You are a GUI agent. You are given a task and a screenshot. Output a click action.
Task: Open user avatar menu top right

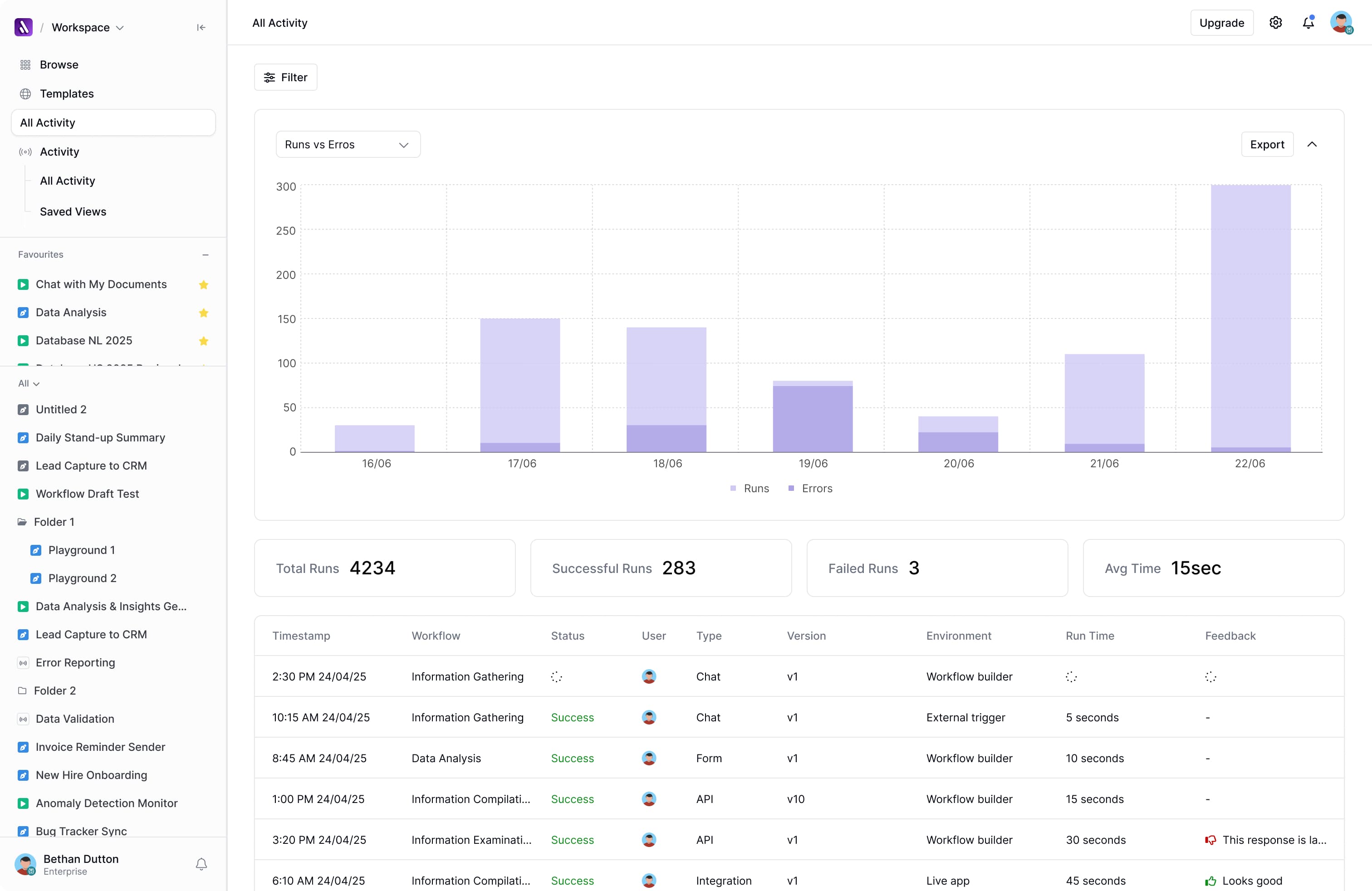[1341, 23]
